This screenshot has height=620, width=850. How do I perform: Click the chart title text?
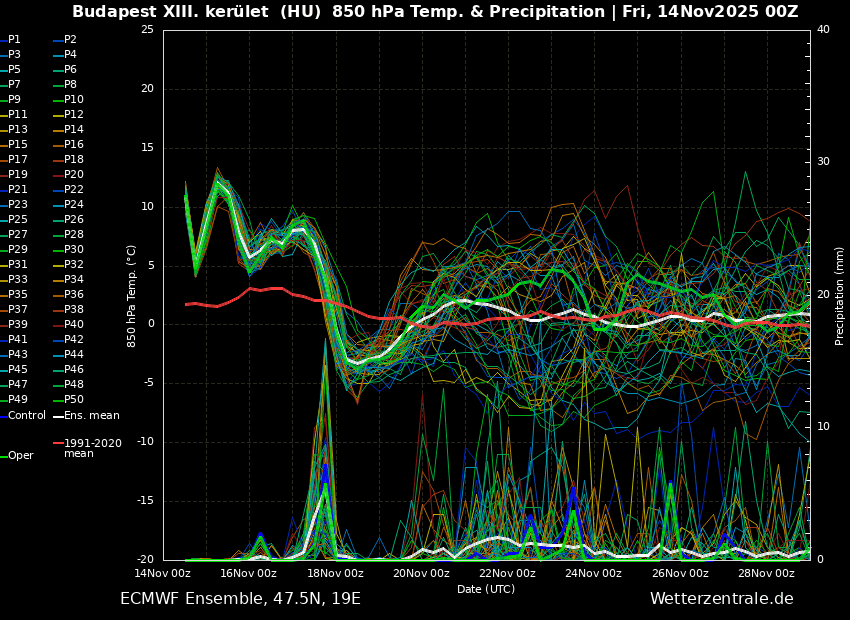click(x=435, y=12)
